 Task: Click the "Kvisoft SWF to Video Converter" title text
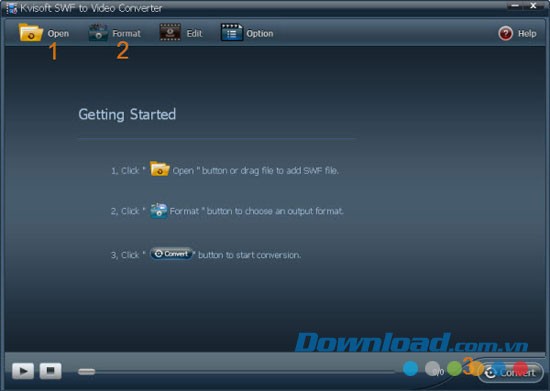coord(91,8)
